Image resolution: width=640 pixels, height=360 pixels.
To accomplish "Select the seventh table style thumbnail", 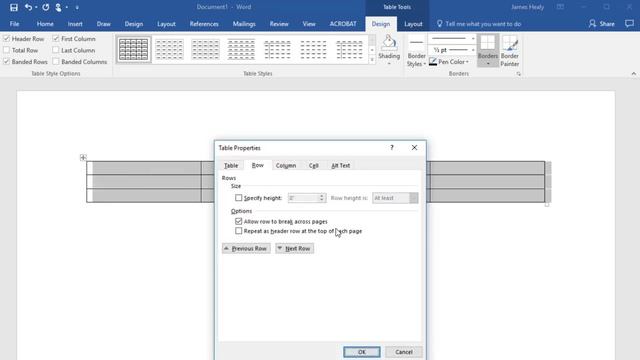I will pos(349,49).
